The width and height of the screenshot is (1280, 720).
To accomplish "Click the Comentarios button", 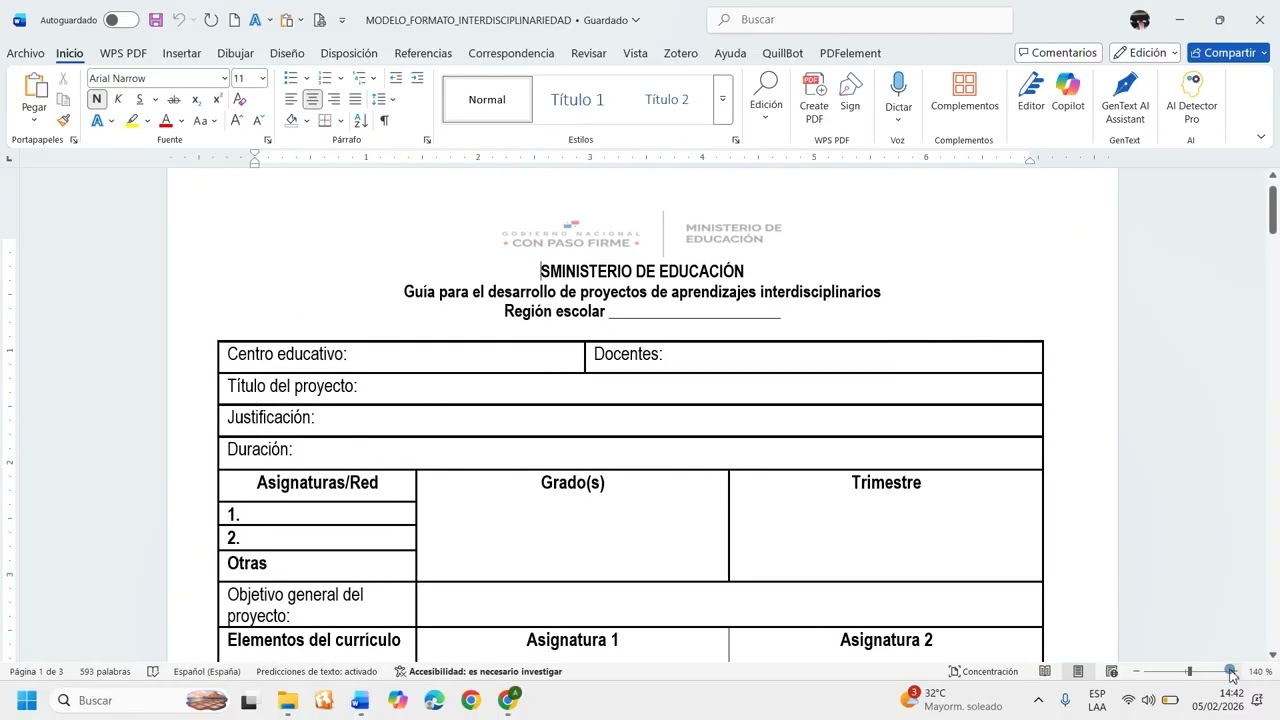I will tap(1058, 53).
